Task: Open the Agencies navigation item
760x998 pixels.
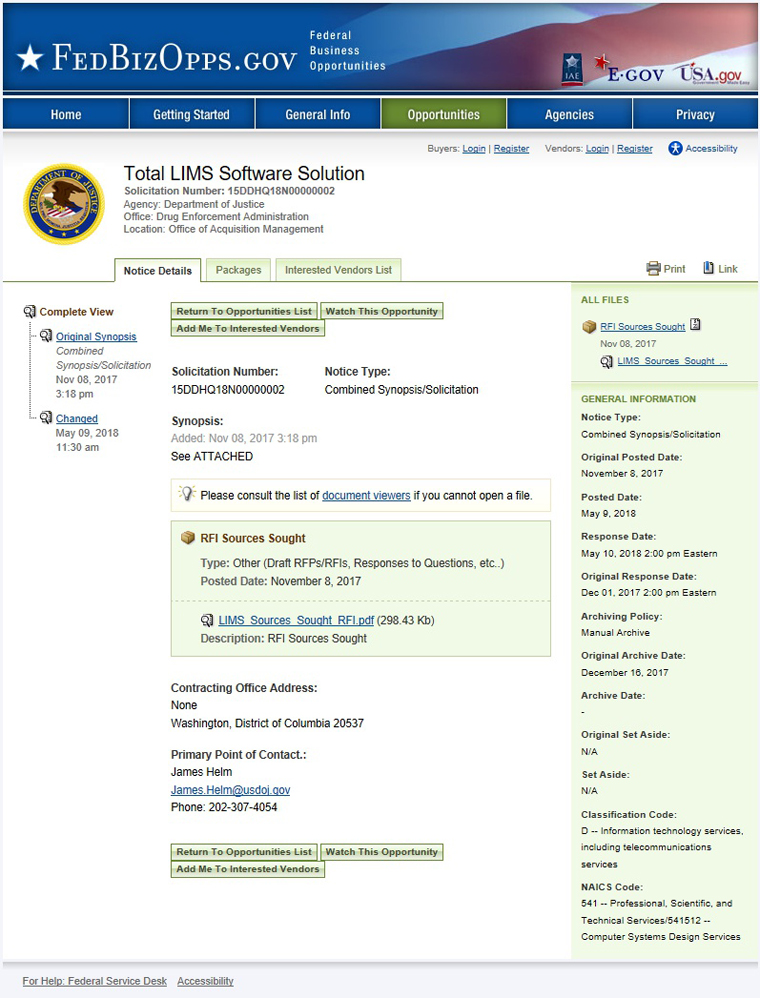Action: [x=569, y=115]
